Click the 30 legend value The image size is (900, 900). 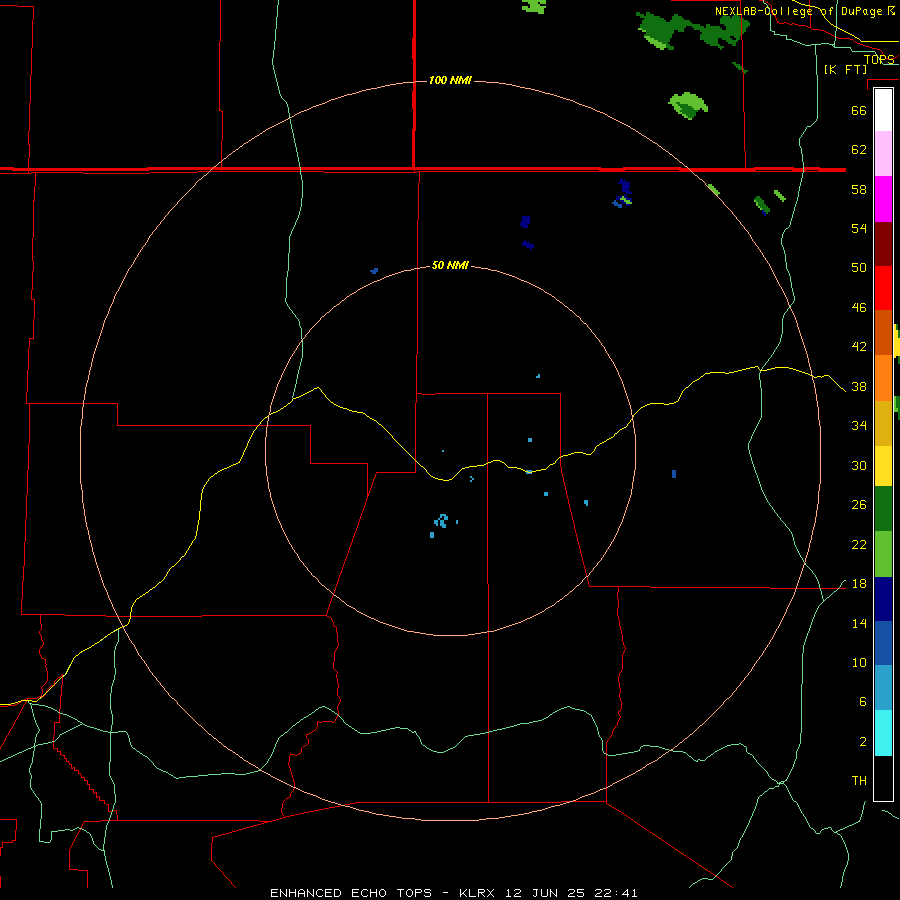pyautogui.click(x=859, y=465)
